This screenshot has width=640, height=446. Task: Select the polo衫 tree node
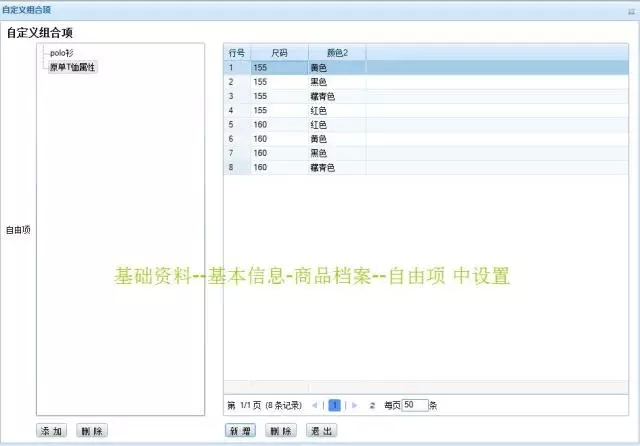[64, 53]
